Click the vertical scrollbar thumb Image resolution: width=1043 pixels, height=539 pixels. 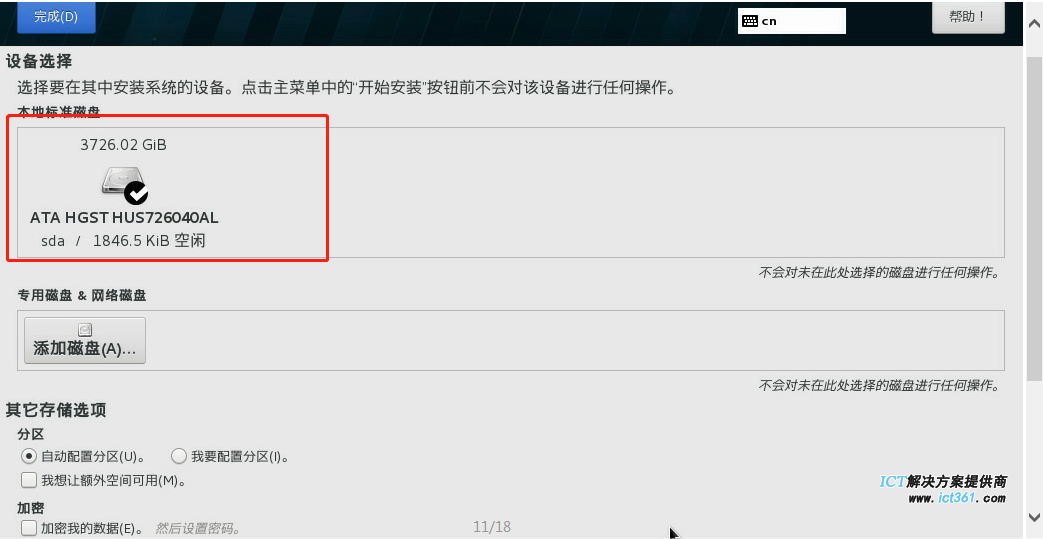pos(1034,218)
